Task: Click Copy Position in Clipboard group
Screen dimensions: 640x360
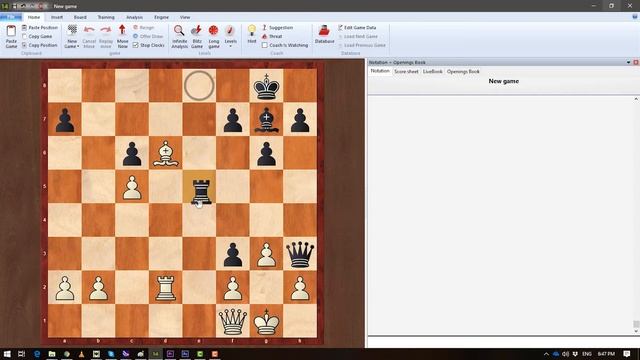Action: click(40, 45)
